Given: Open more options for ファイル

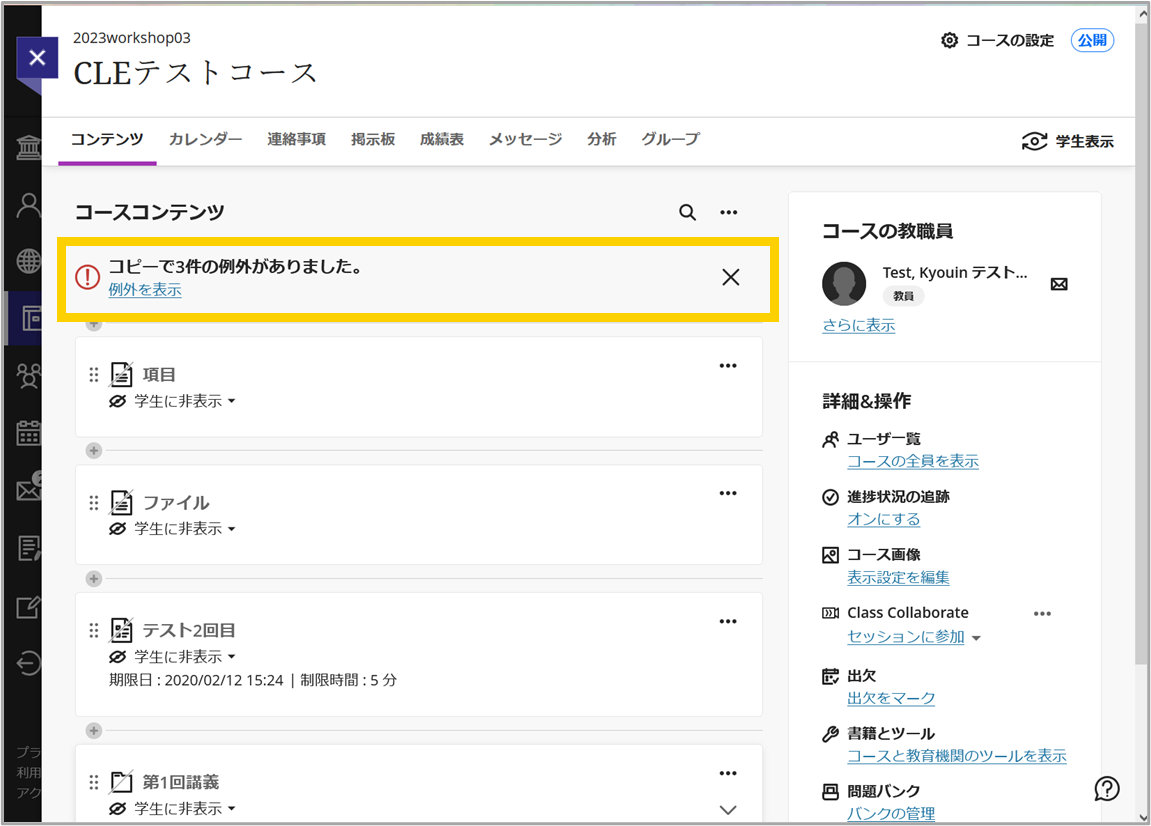Looking at the screenshot, I should point(727,493).
